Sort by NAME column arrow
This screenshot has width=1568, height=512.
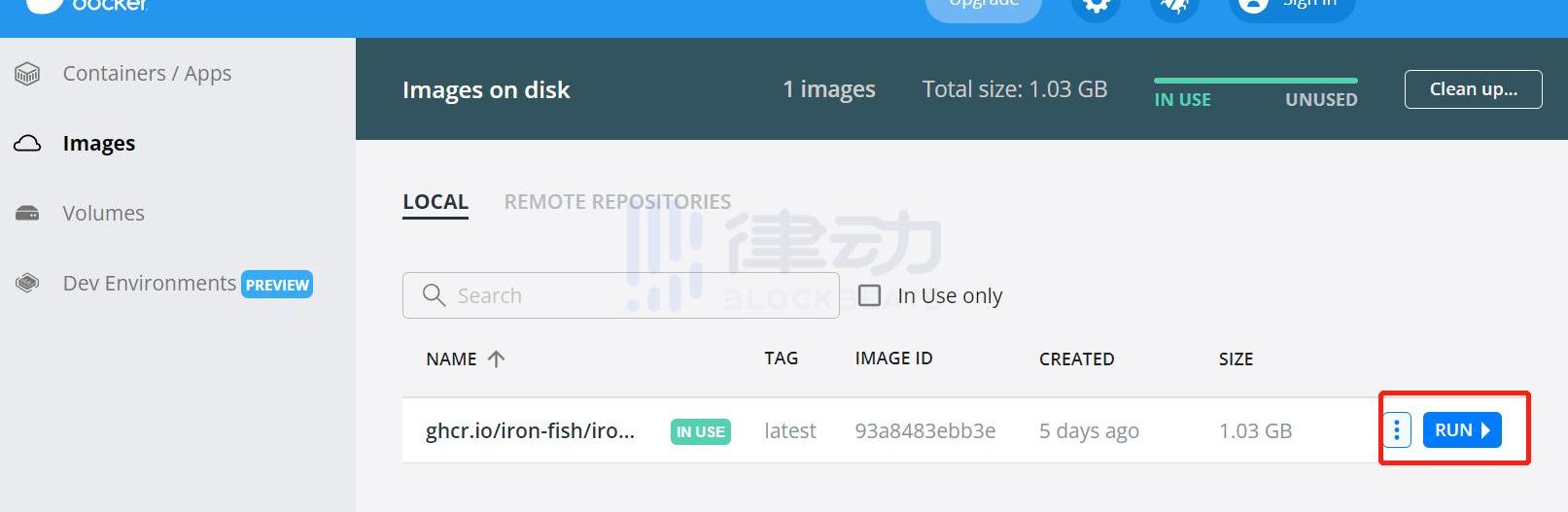tap(496, 358)
